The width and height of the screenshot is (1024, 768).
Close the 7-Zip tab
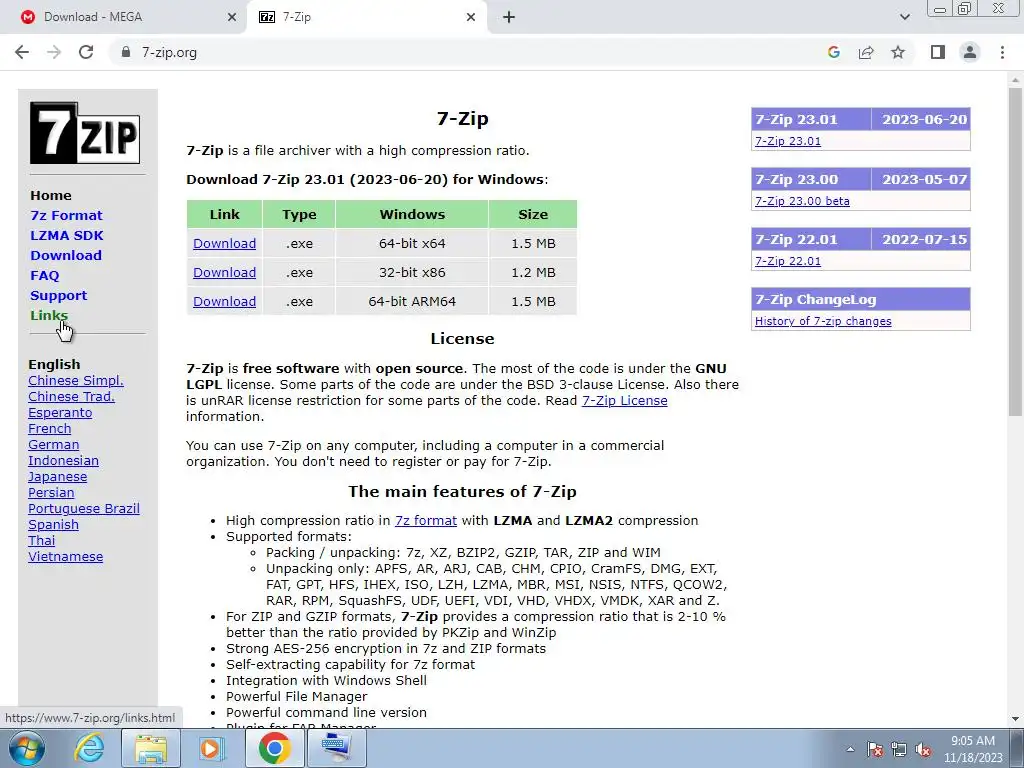click(471, 17)
